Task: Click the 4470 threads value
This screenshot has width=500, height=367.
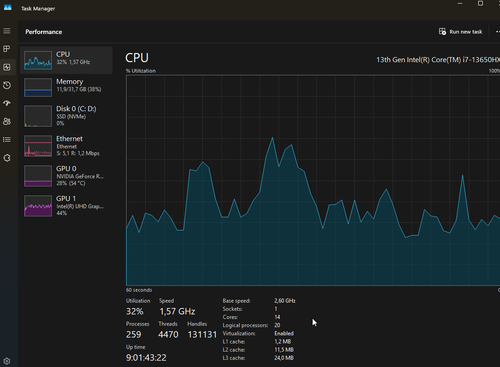Action: coord(168,335)
